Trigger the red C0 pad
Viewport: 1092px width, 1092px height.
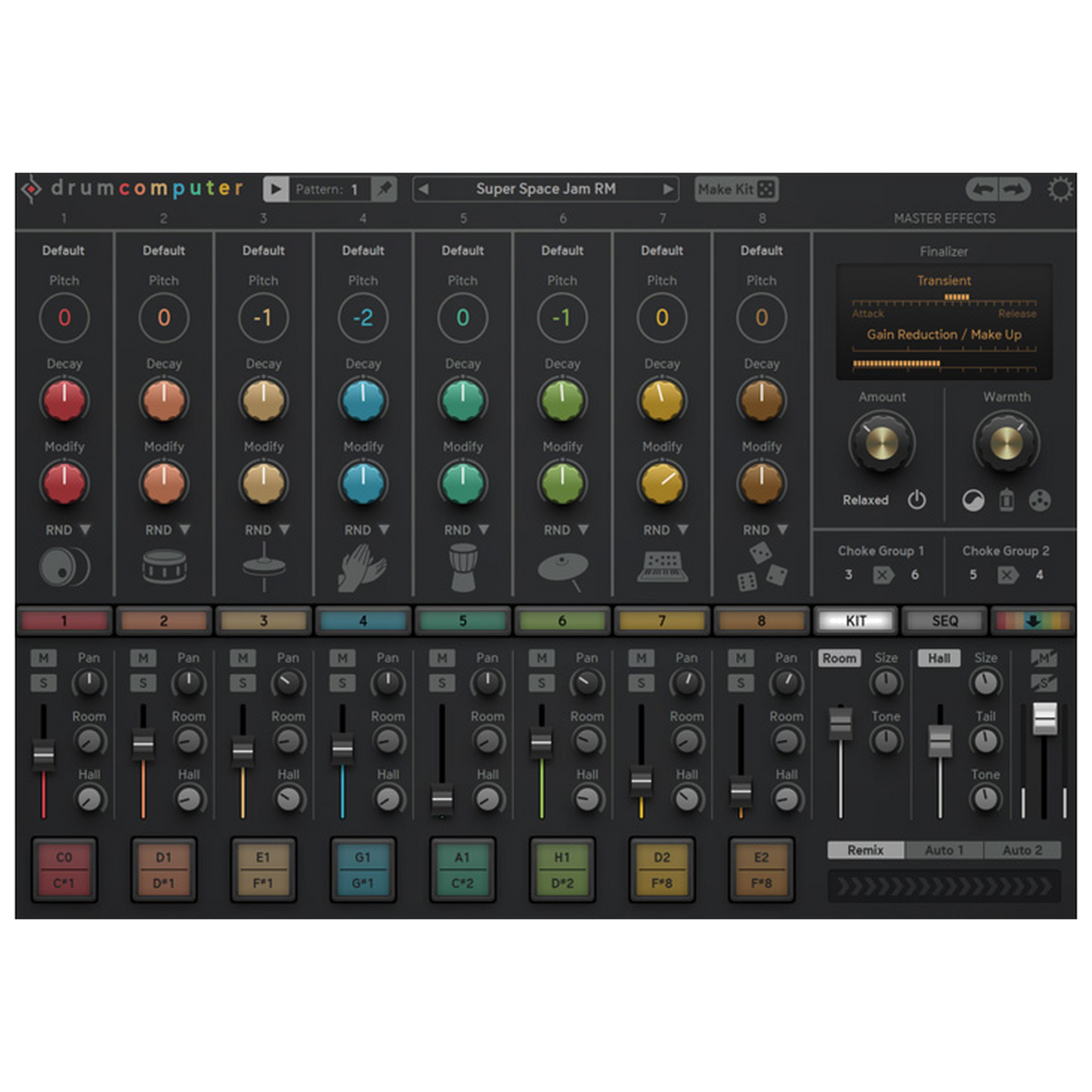(x=64, y=870)
